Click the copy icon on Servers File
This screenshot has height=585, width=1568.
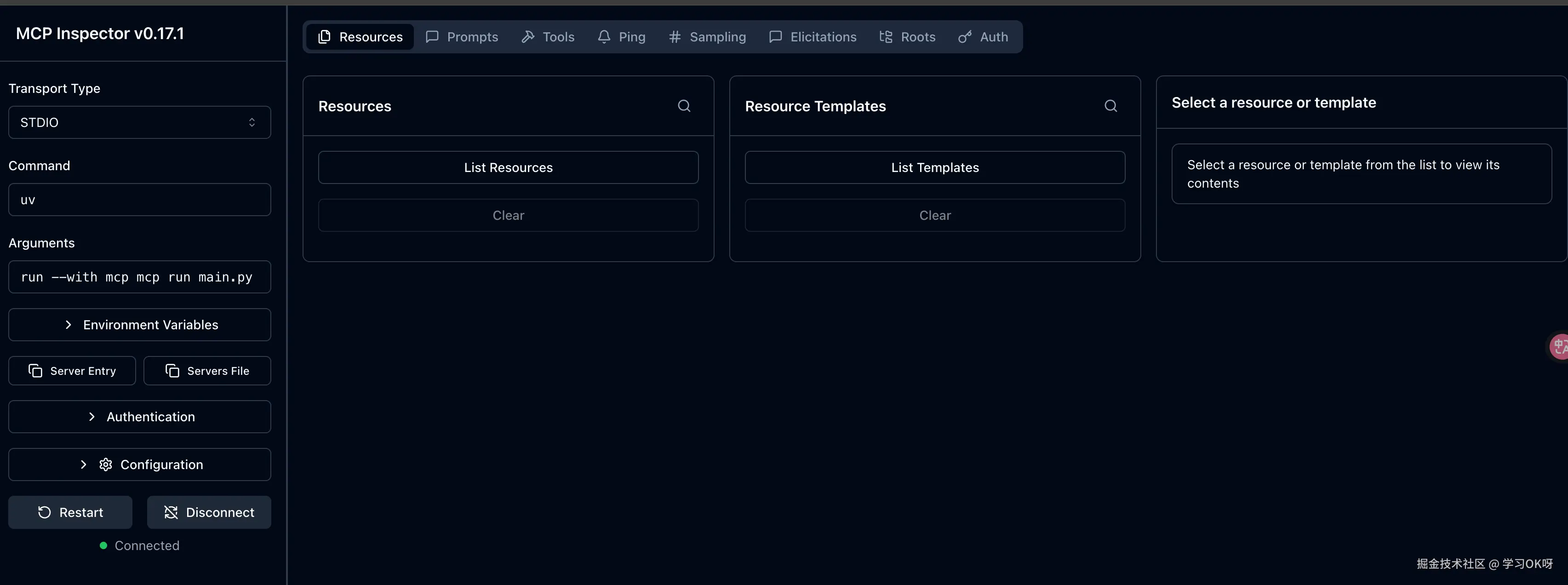(172, 371)
